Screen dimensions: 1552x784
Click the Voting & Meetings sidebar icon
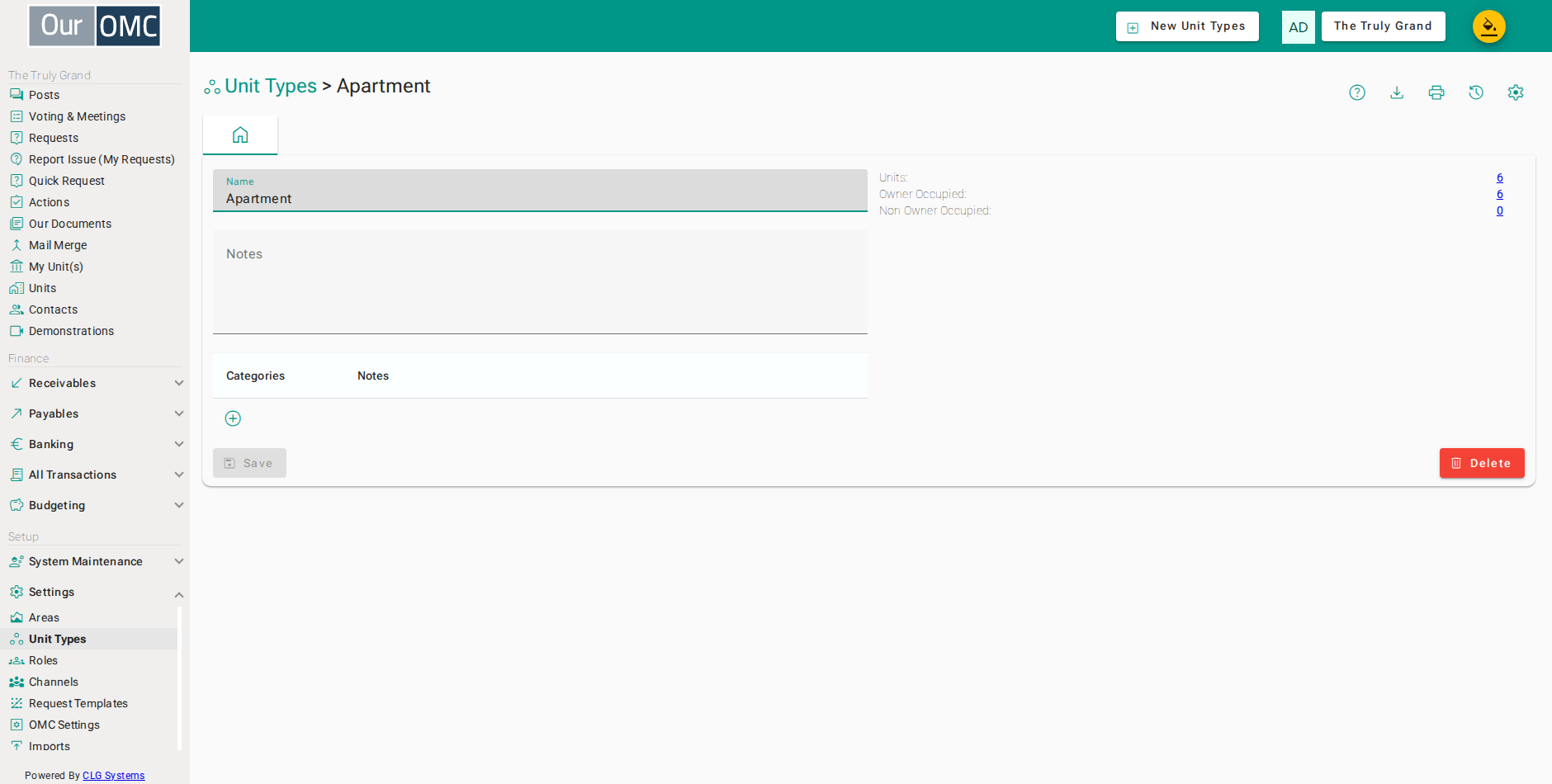click(17, 116)
